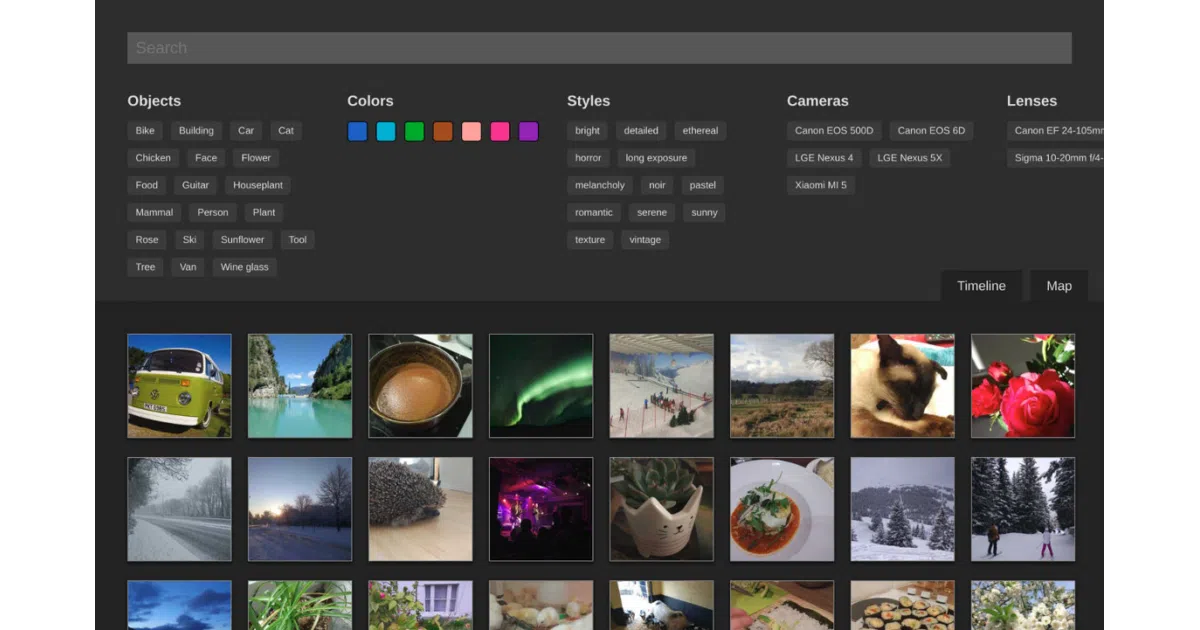Open the Siamese cat photo thumbnail
The height and width of the screenshot is (630, 1200).
click(x=903, y=386)
